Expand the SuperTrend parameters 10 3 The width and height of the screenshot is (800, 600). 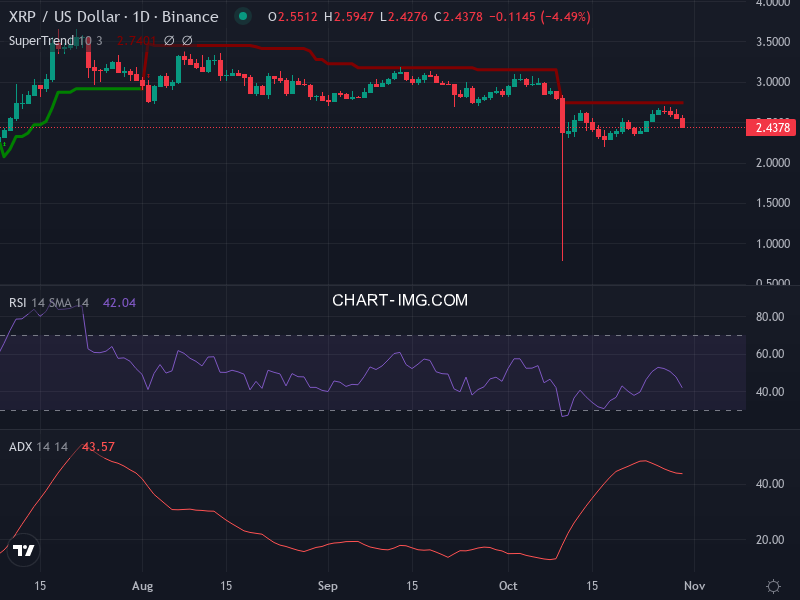pos(89,42)
